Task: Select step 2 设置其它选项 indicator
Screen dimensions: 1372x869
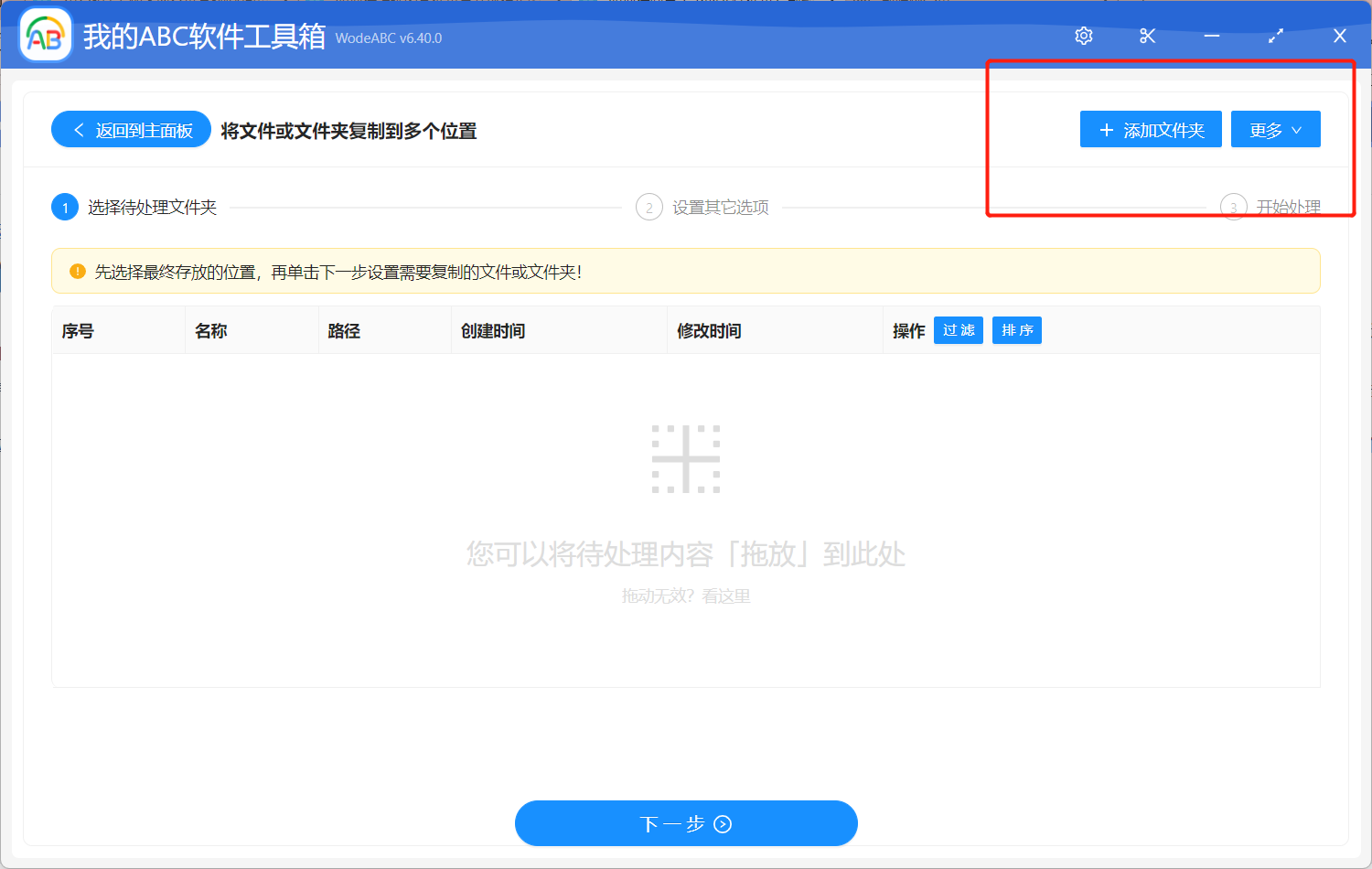Action: (649, 207)
